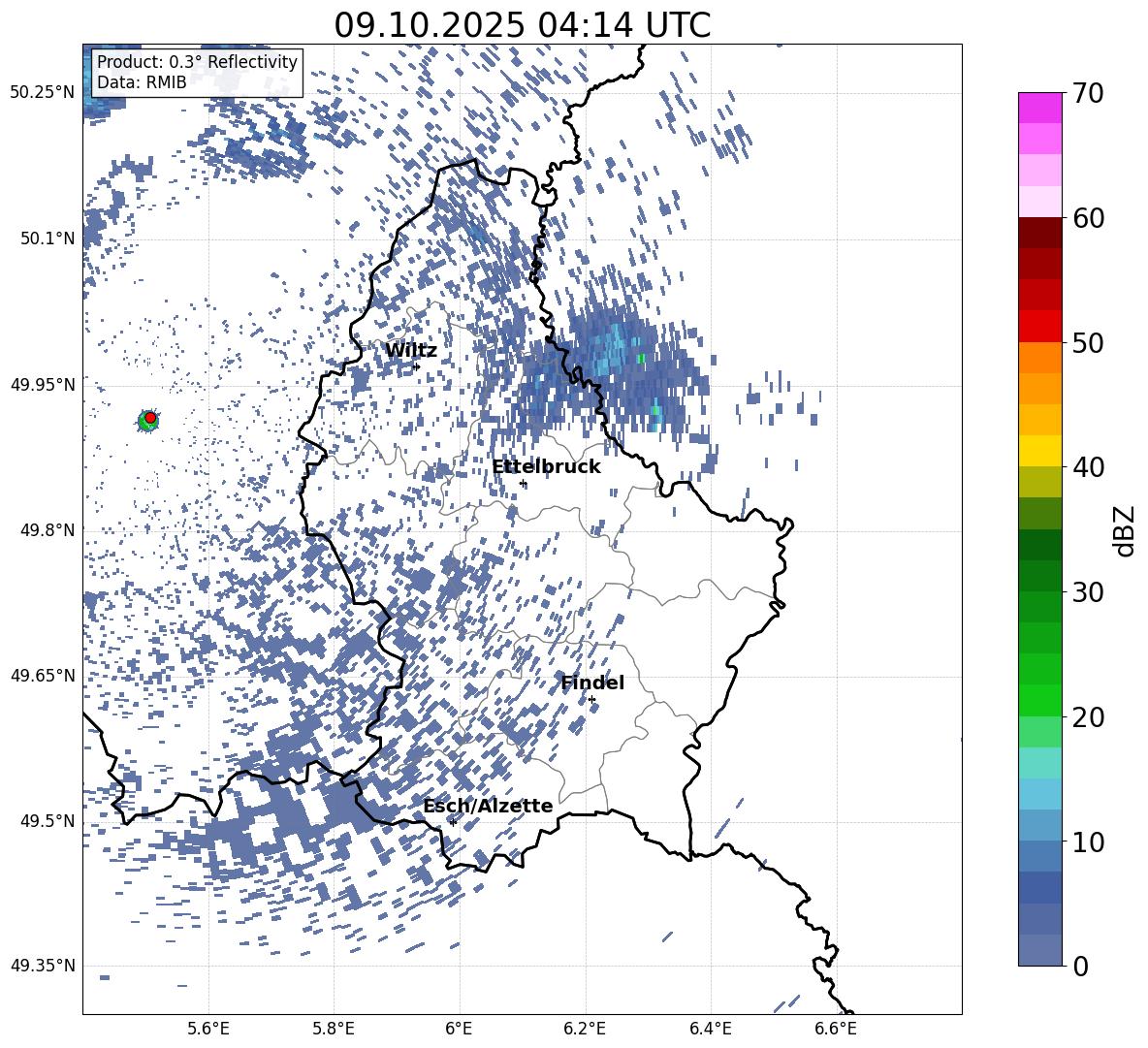Click the colorbar tick label 30

tap(1089, 591)
